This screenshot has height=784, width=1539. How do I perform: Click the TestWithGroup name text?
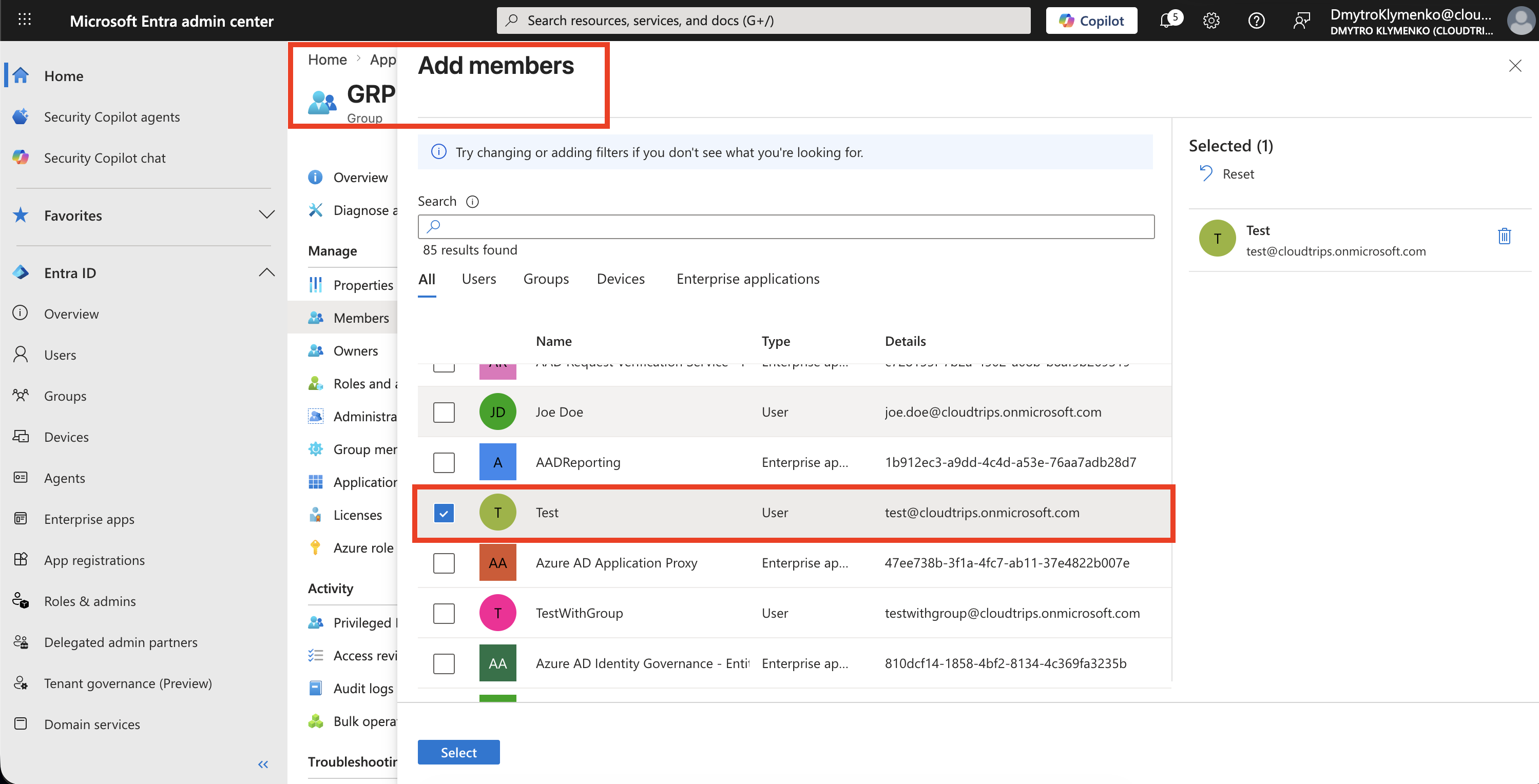[579, 613]
